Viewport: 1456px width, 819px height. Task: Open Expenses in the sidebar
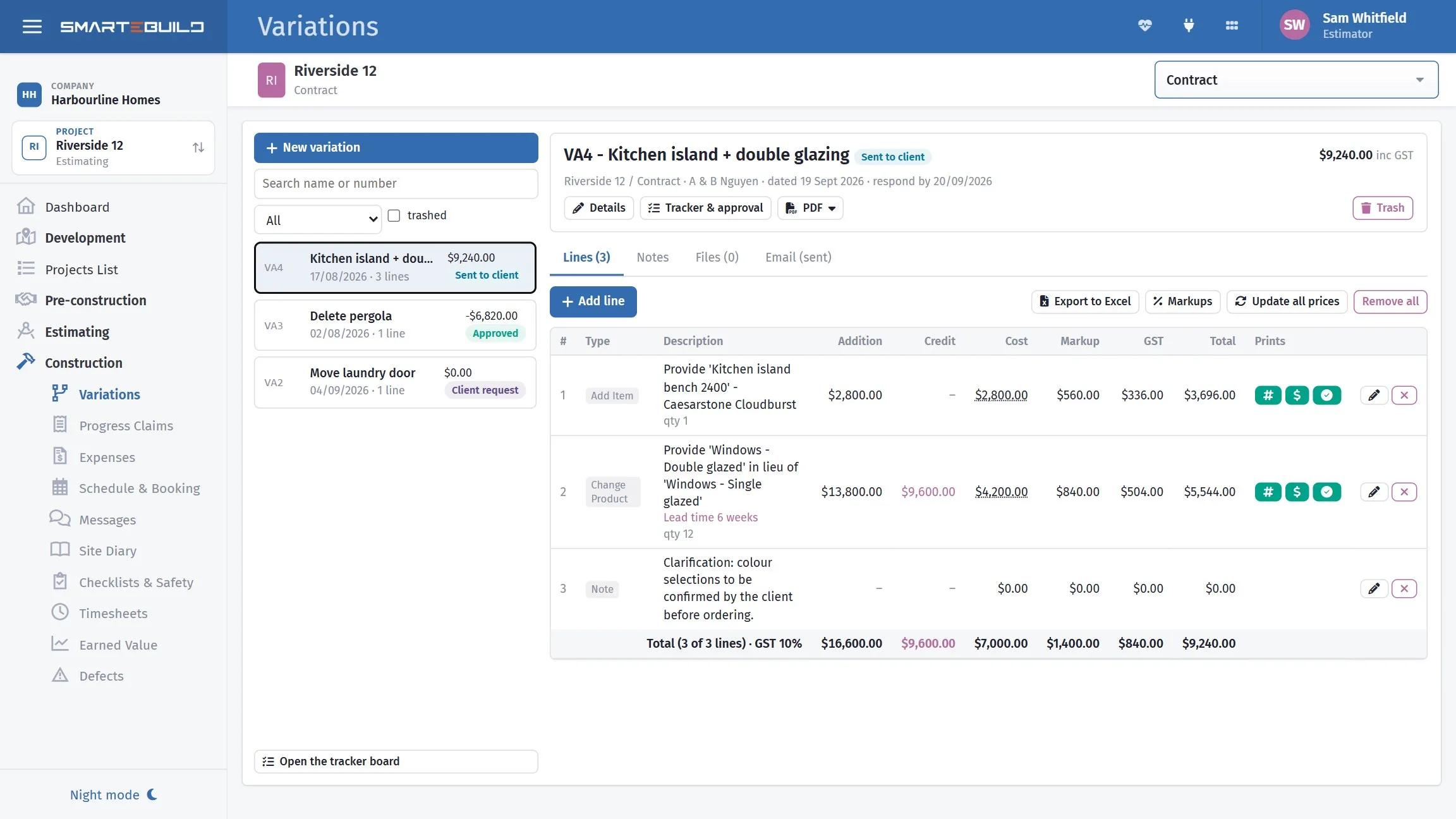[107, 457]
